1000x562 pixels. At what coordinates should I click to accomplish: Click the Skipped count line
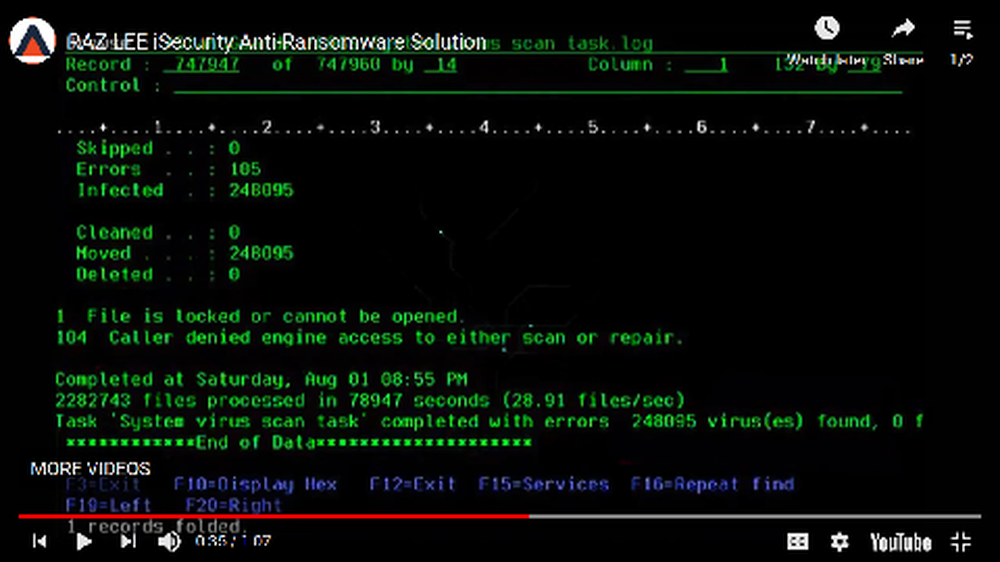click(158, 148)
